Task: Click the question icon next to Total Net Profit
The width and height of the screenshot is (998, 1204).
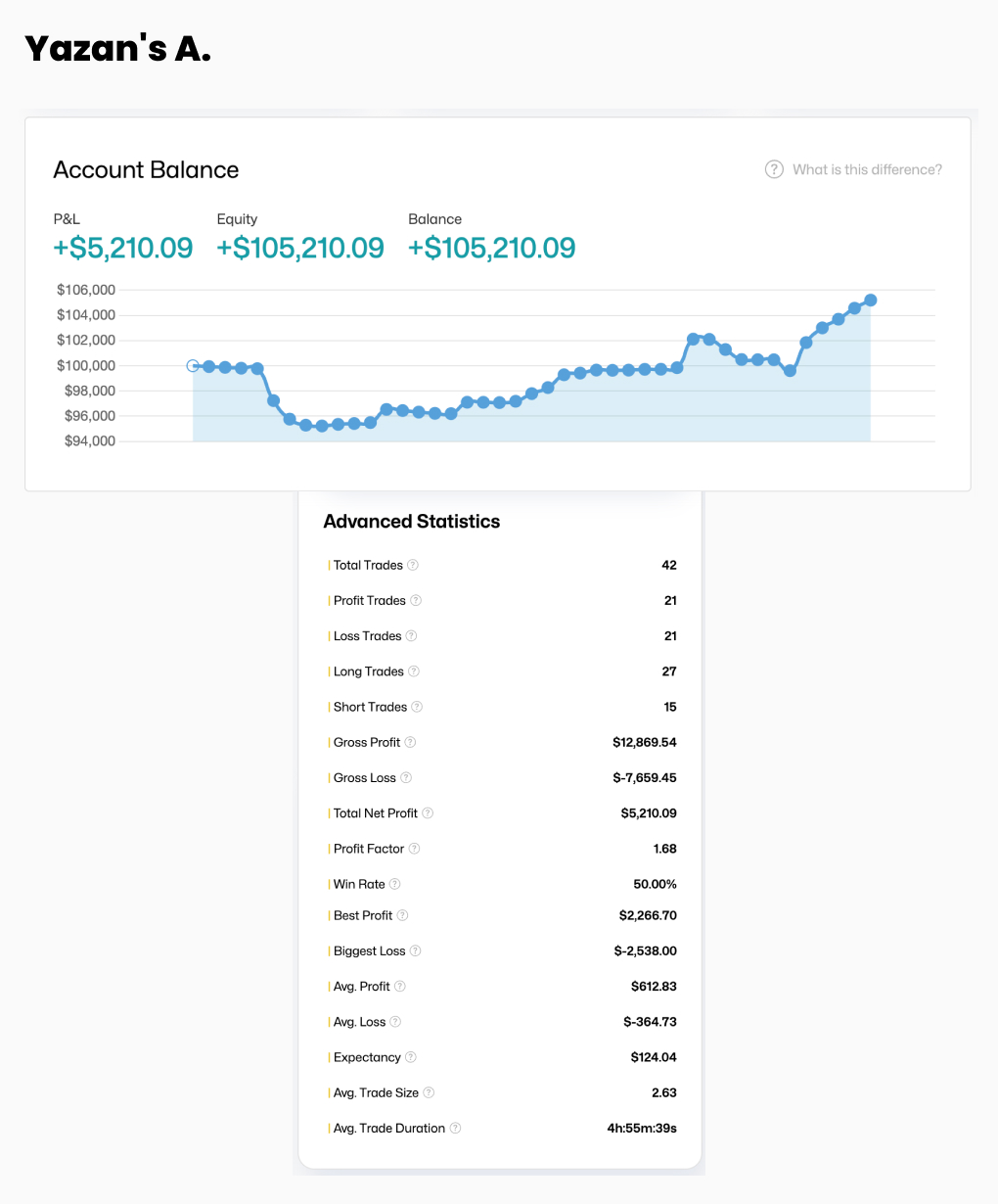Action: (x=428, y=813)
